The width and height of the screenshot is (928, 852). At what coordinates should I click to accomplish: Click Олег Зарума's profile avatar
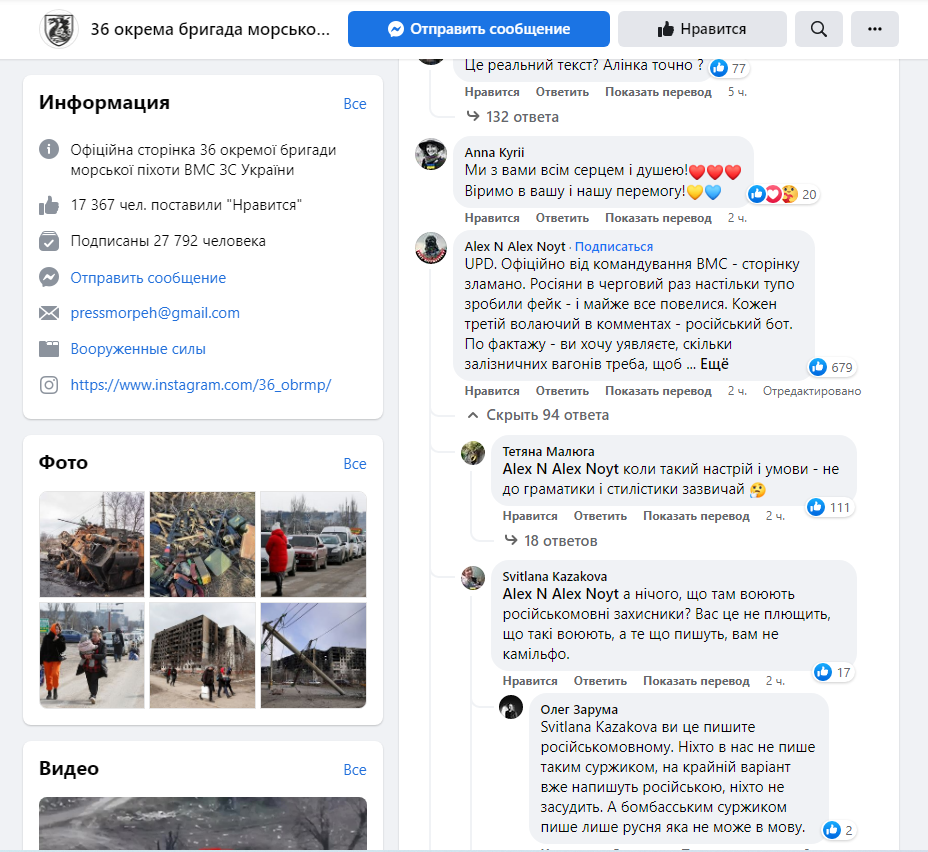511,707
